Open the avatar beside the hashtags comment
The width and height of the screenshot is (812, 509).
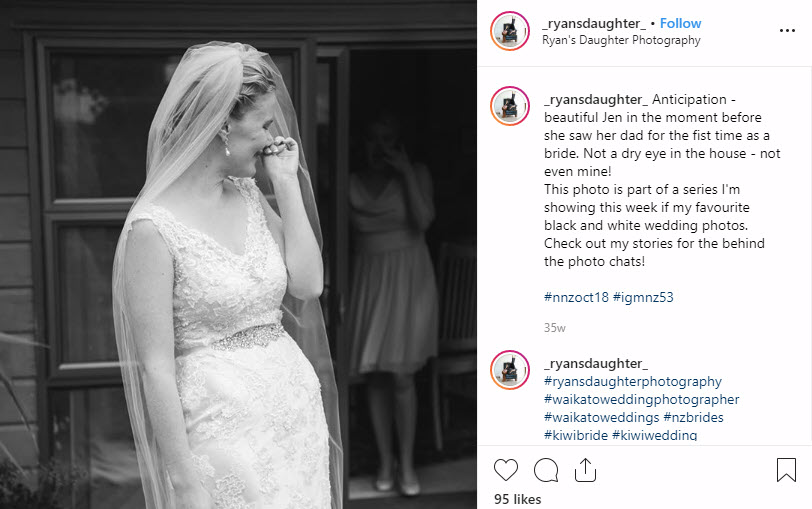[x=510, y=370]
